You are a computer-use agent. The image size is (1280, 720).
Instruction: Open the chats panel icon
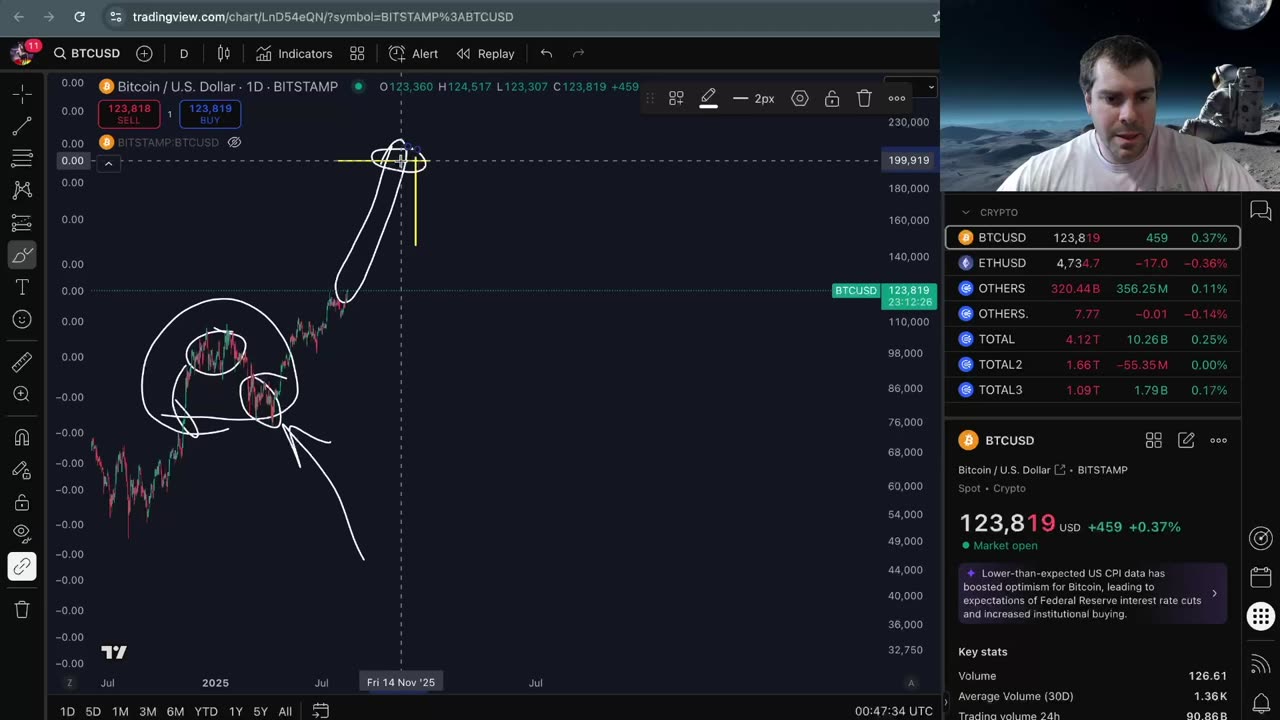point(1261,211)
